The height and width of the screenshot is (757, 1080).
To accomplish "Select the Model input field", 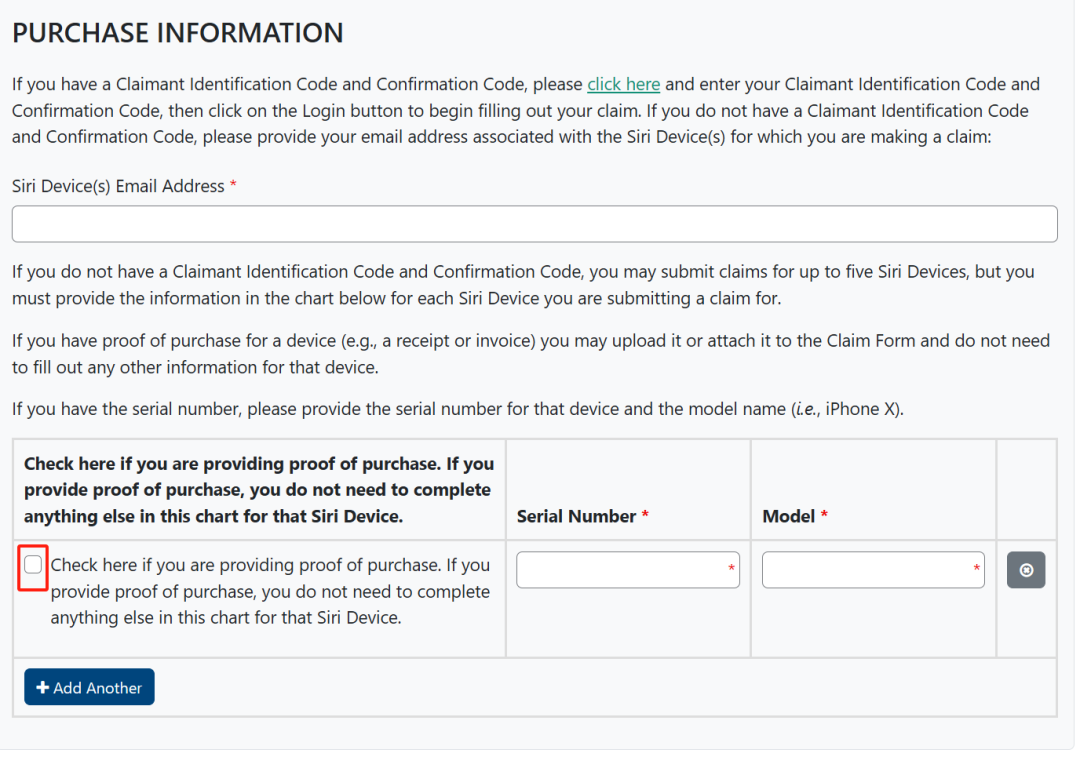I will 866,570.
